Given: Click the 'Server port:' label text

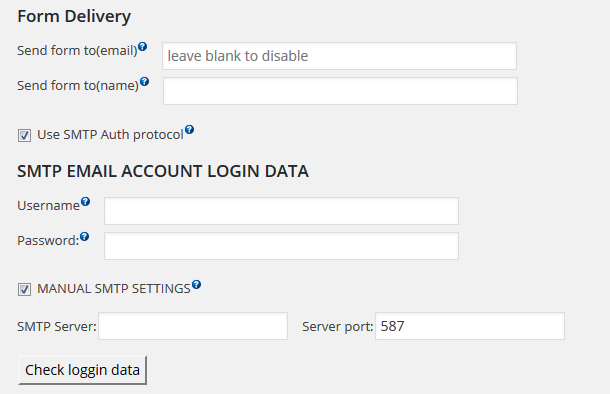Looking at the screenshot, I should [338, 326].
